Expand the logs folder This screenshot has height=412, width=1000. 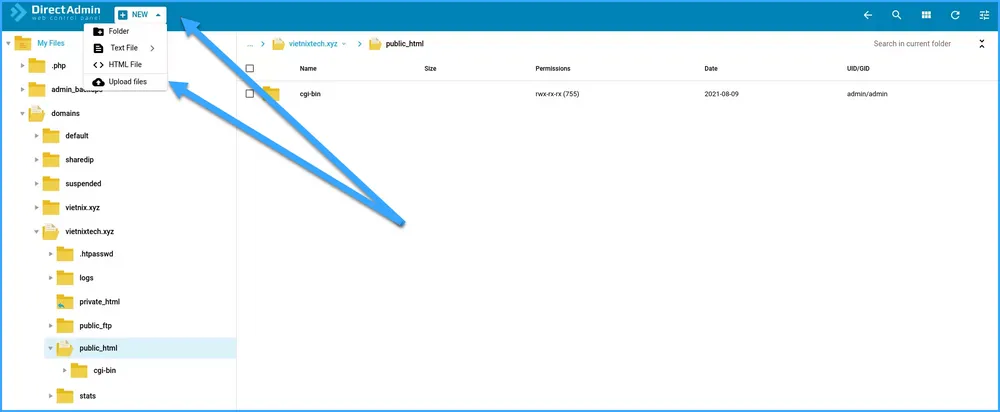click(51, 278)
